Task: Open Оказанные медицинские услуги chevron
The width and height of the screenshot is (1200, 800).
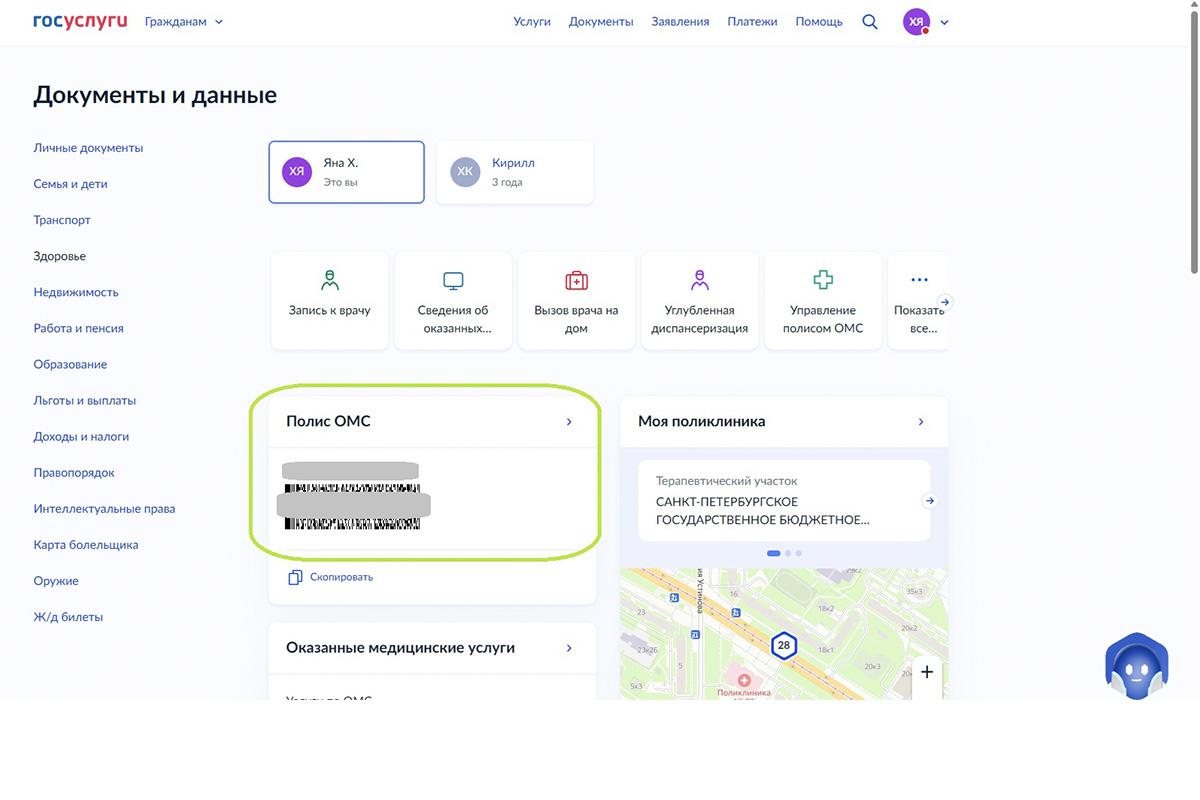Action: pyautogui.click(x=569, y=648)
